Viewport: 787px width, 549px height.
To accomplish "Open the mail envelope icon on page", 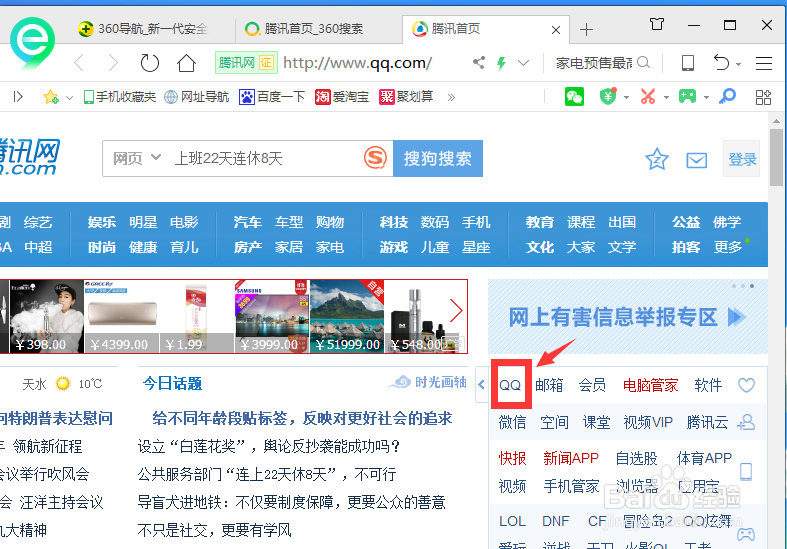I will (697, 160).
